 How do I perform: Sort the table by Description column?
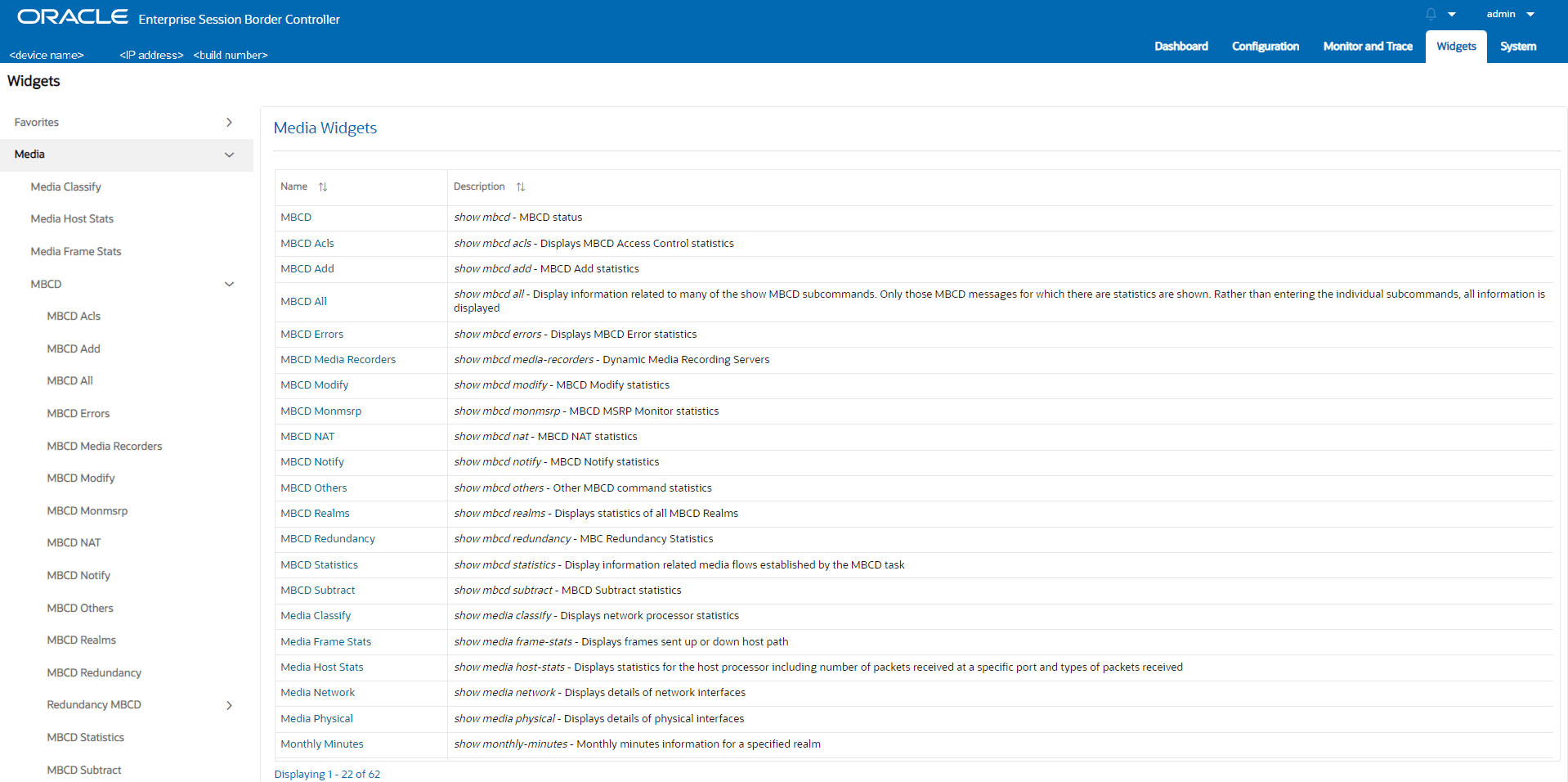[522, 187]
